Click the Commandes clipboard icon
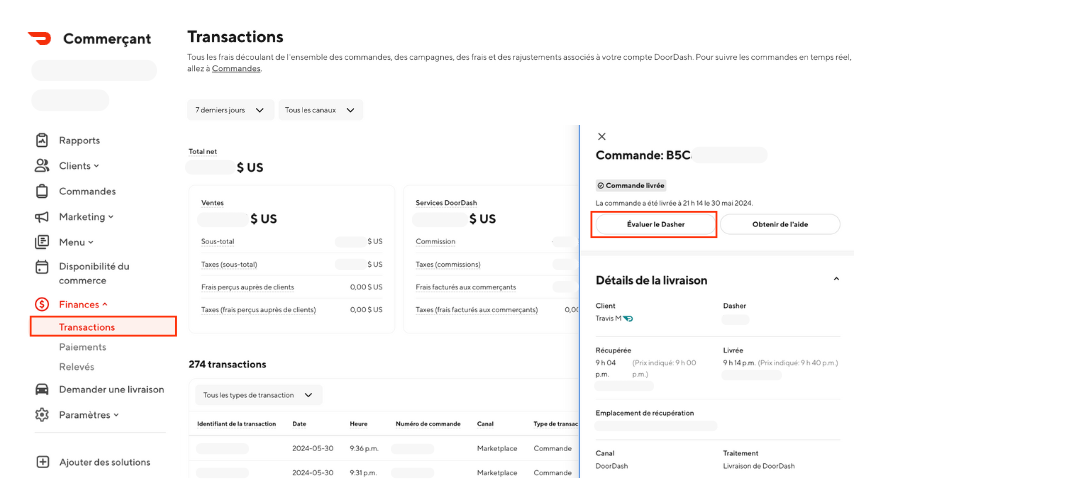Screen dimensions: 1080x500 tap(42, 191)
